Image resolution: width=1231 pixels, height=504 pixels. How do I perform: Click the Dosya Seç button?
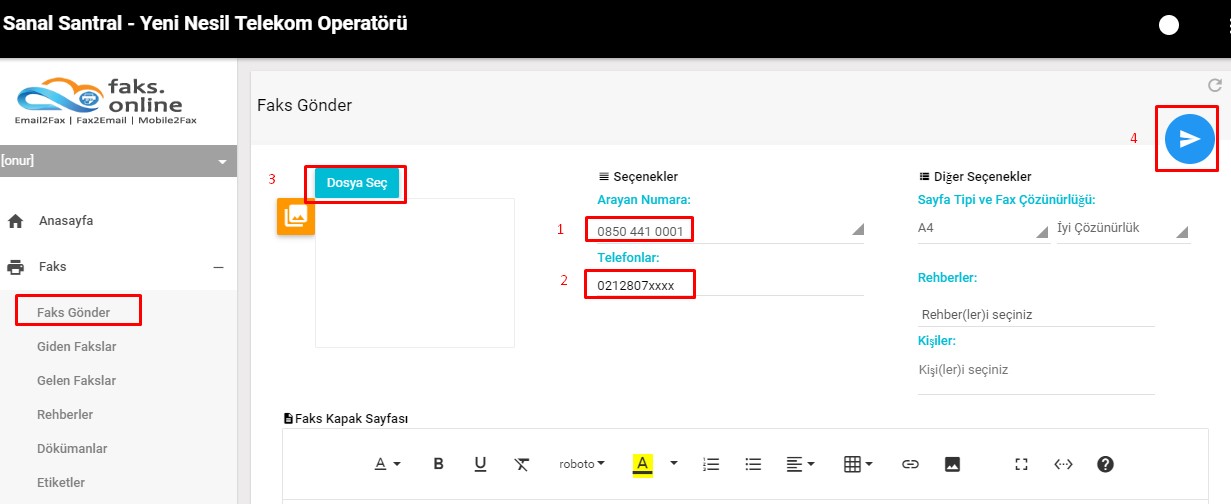pos(357,183)
